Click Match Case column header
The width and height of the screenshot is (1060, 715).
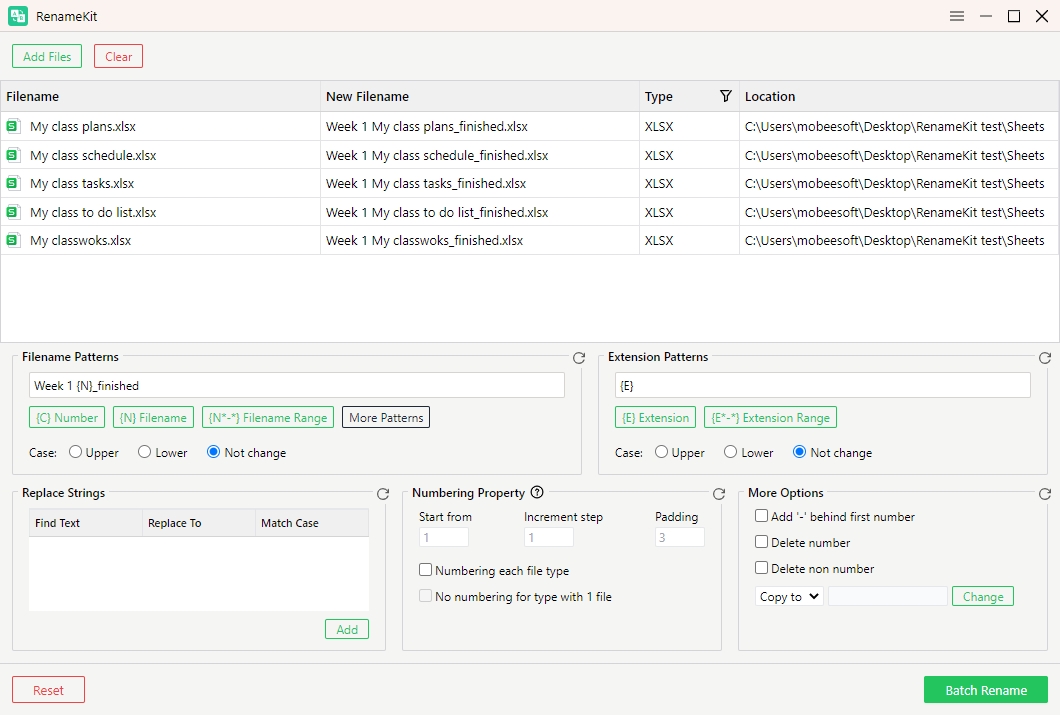pyautogui.click(x=312, y=523)
